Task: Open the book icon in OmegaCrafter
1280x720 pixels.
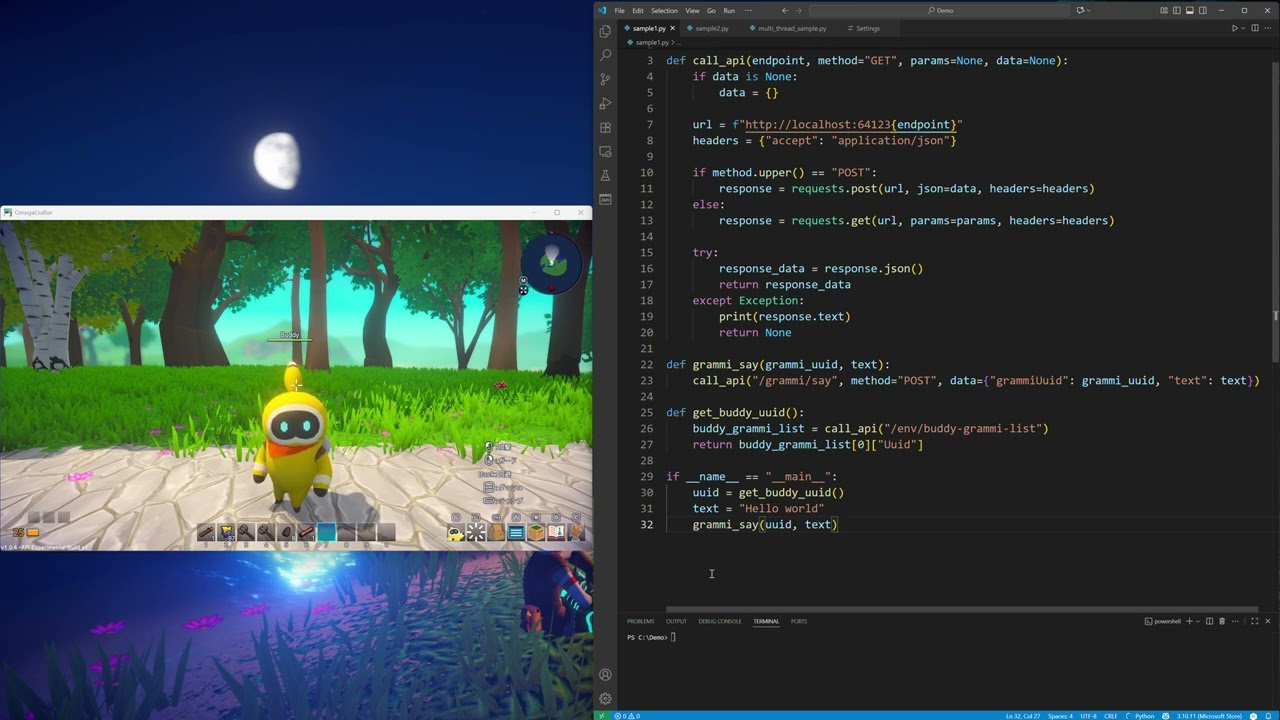Action: [x=556, y=533]
